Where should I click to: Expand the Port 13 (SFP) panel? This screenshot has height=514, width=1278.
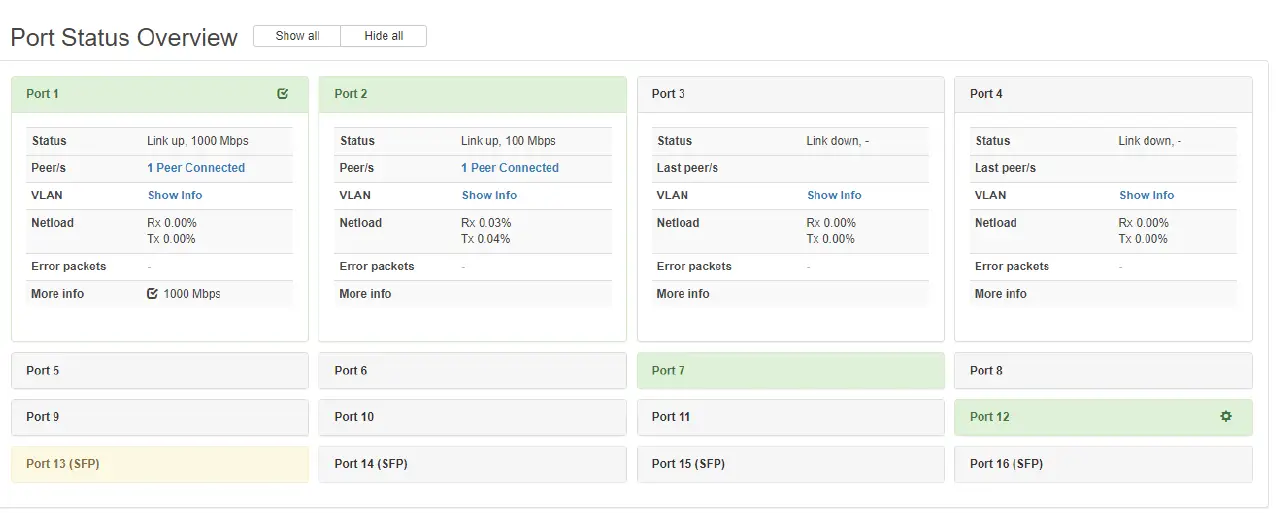159,464
